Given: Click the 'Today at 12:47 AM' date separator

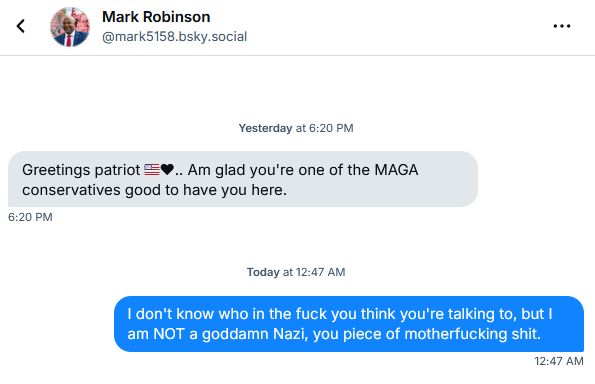Looking at the screenshot, I should pos(296,272).
